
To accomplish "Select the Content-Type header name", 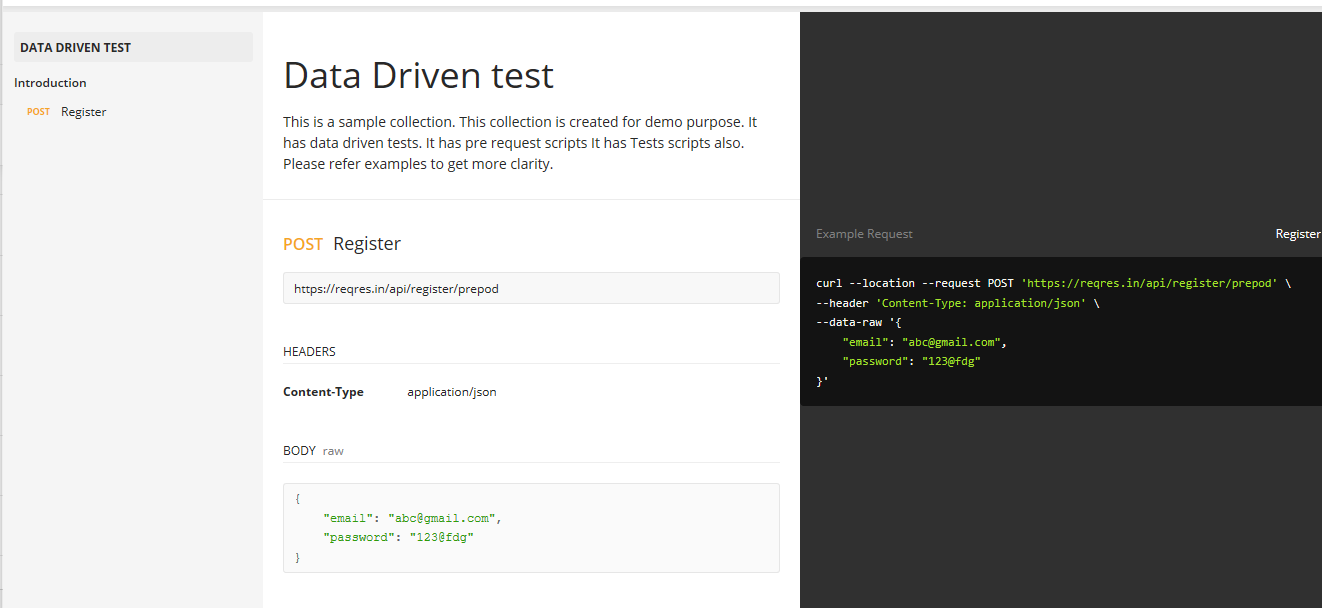I will 323,392.
